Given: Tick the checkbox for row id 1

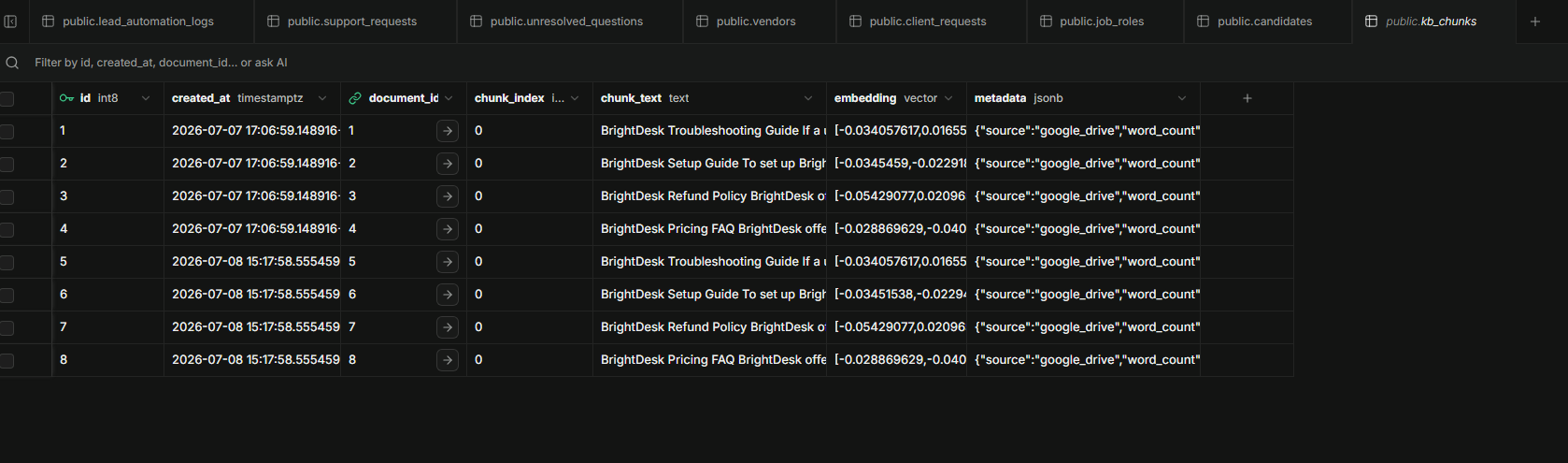Looking at the screenshot, I should (x=7, y=131).
